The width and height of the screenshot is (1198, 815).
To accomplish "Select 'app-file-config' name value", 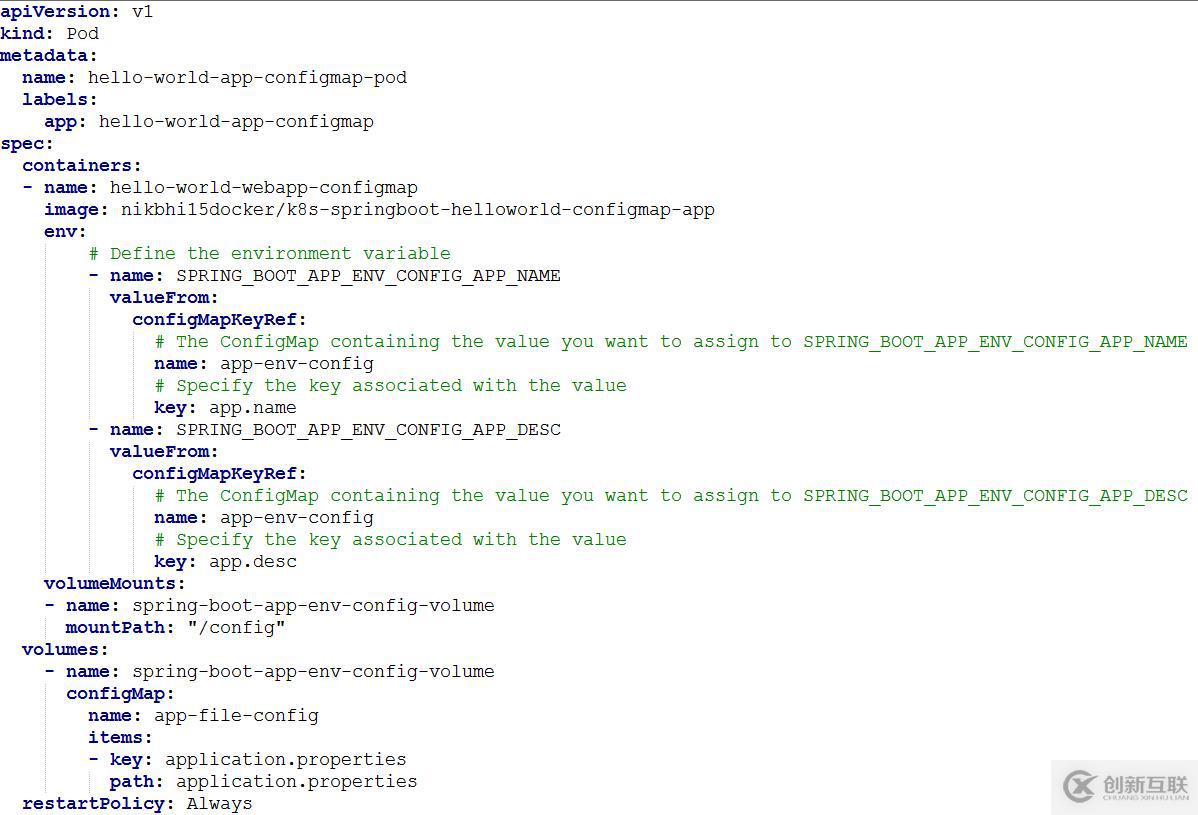I will click(x=236, y=716).
